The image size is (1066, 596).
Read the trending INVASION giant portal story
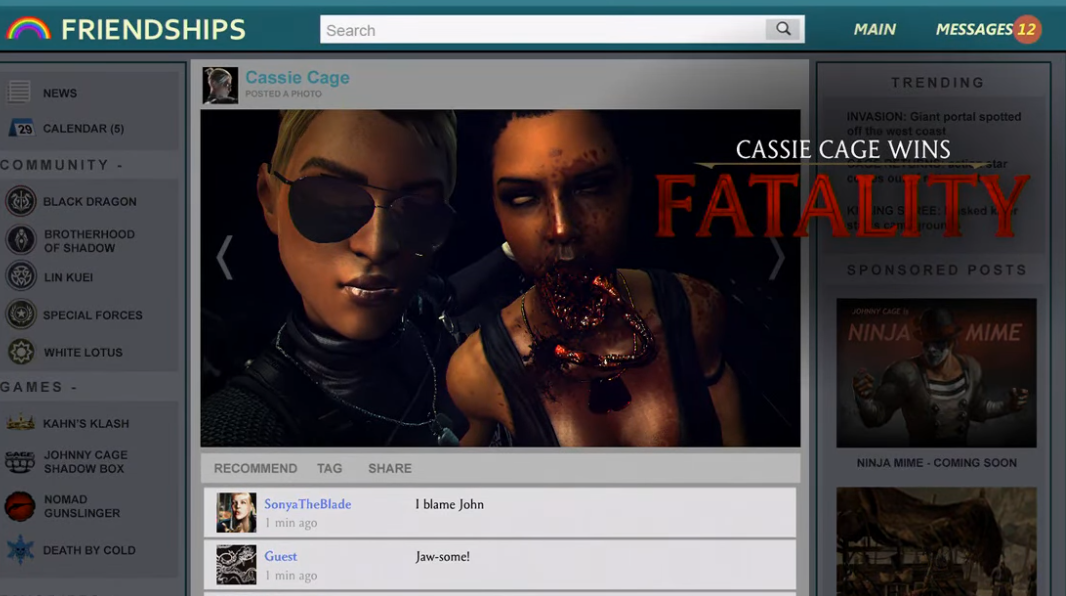(934, 124)
